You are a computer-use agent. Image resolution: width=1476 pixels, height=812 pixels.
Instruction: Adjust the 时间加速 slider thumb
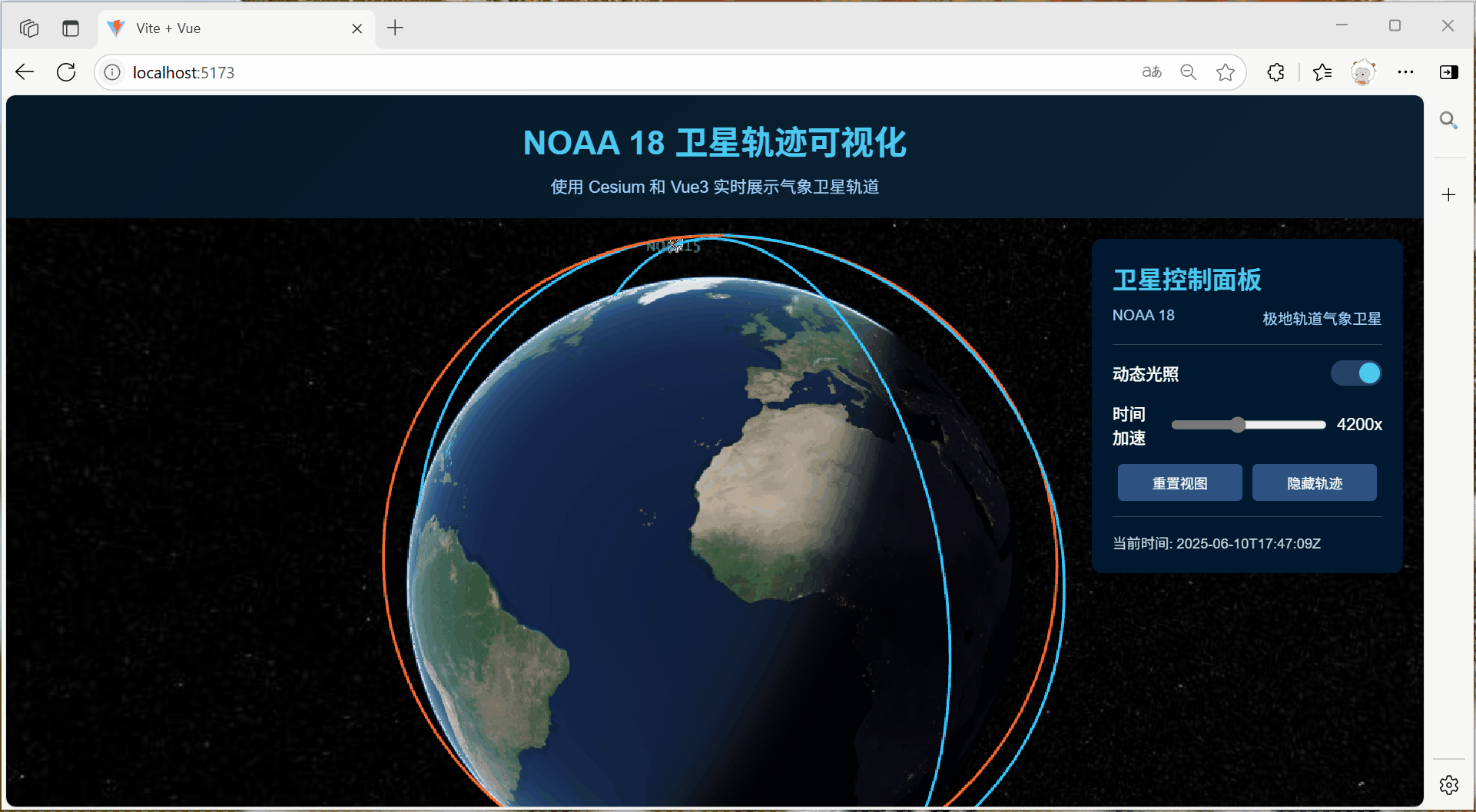[x=1238, y=425]
